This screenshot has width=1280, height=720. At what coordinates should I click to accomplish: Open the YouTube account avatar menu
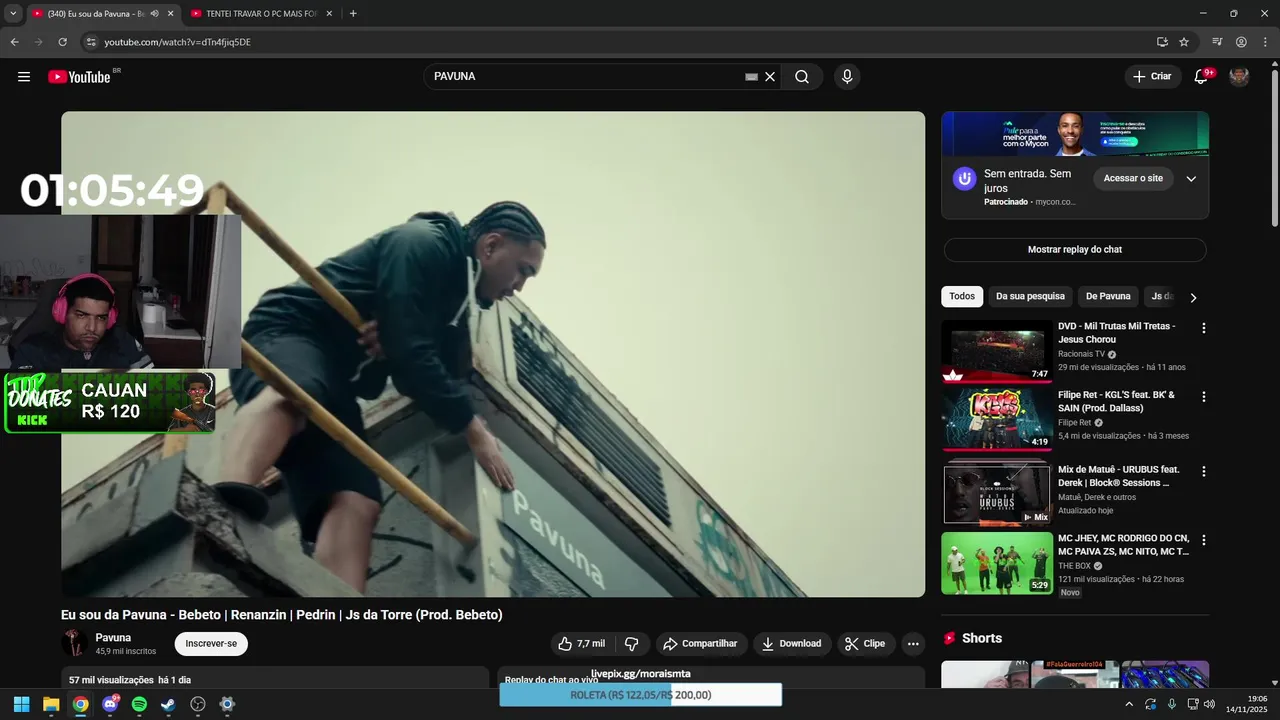[1239, 77]
